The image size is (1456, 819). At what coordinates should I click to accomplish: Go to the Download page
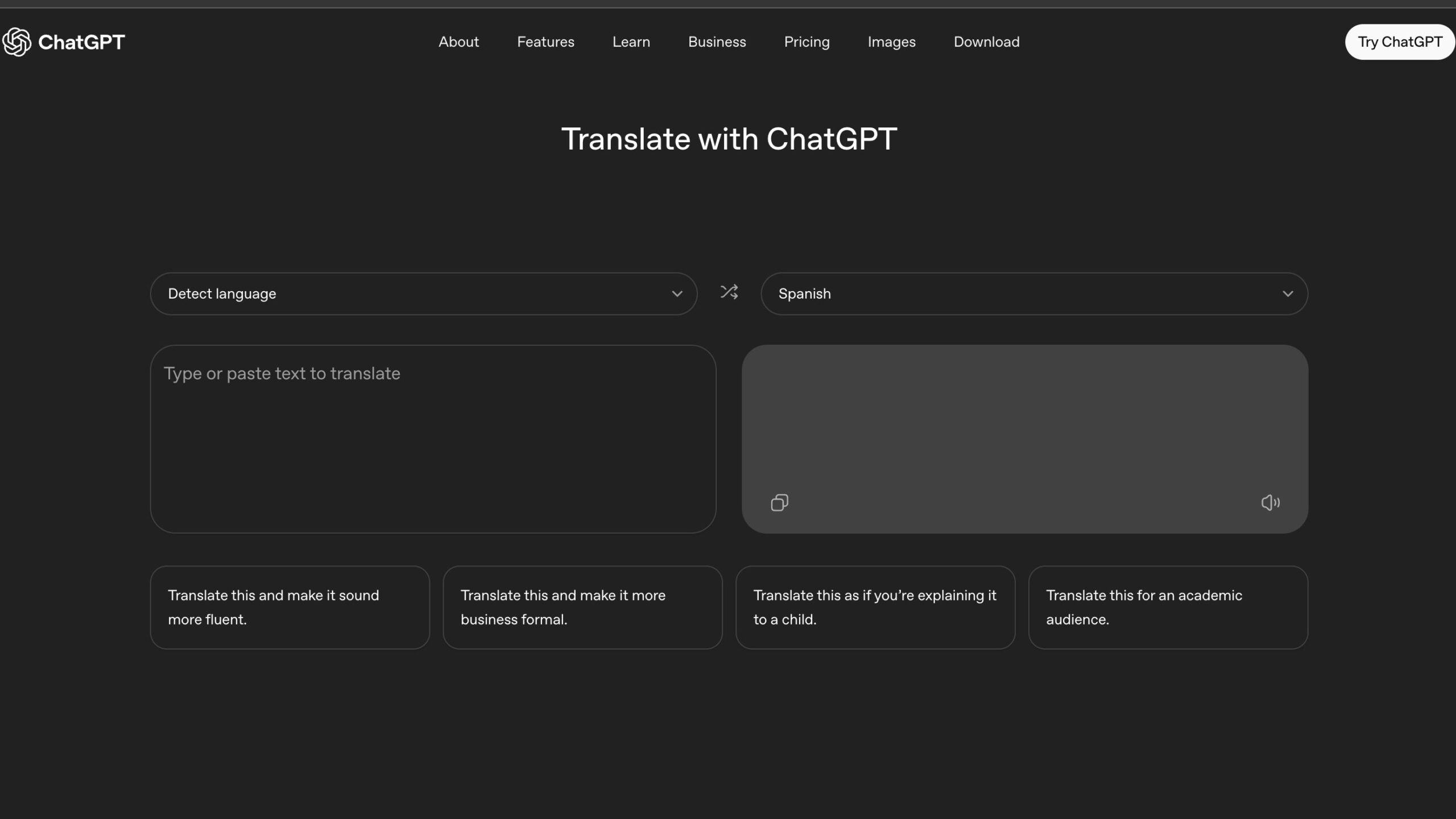986,42
